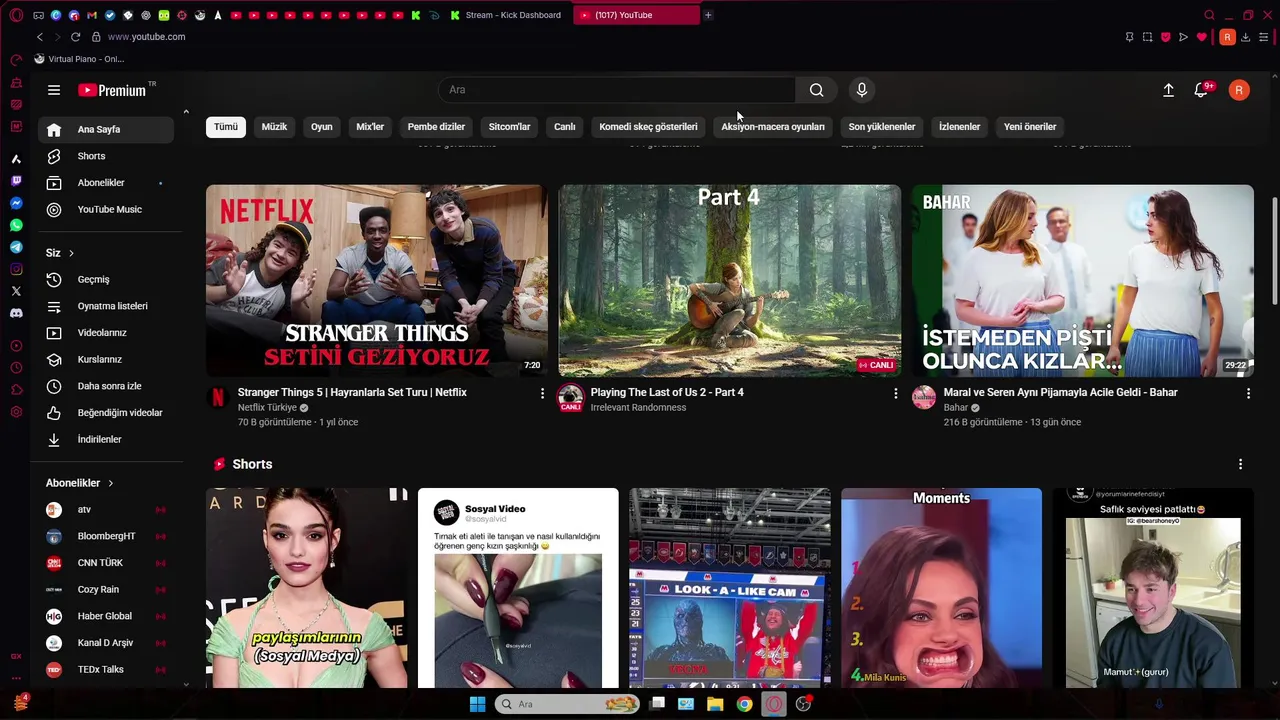Select Aksiyon-macera oyunları chip
Screen dimensions: 1280x720
pyautogui.click(x=773, y=127)
